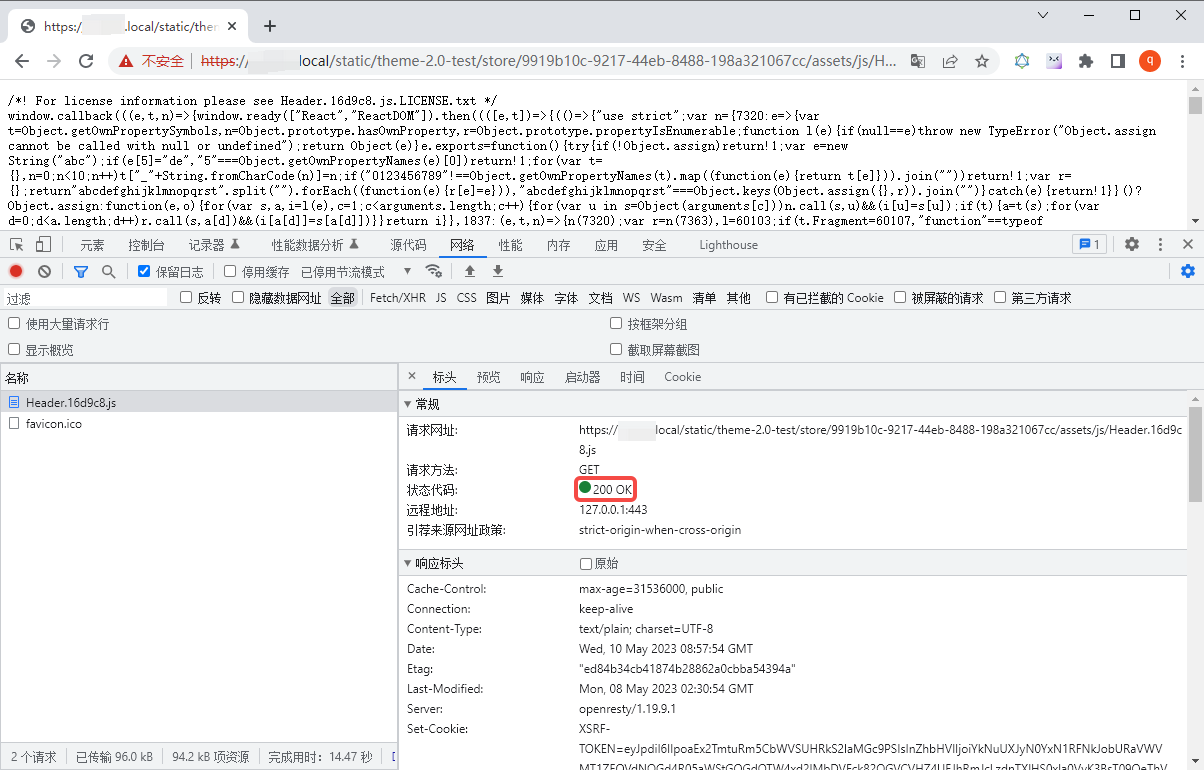Click the browser back arrow
The image size is (1204, 770).
click(x=22, y=61)
